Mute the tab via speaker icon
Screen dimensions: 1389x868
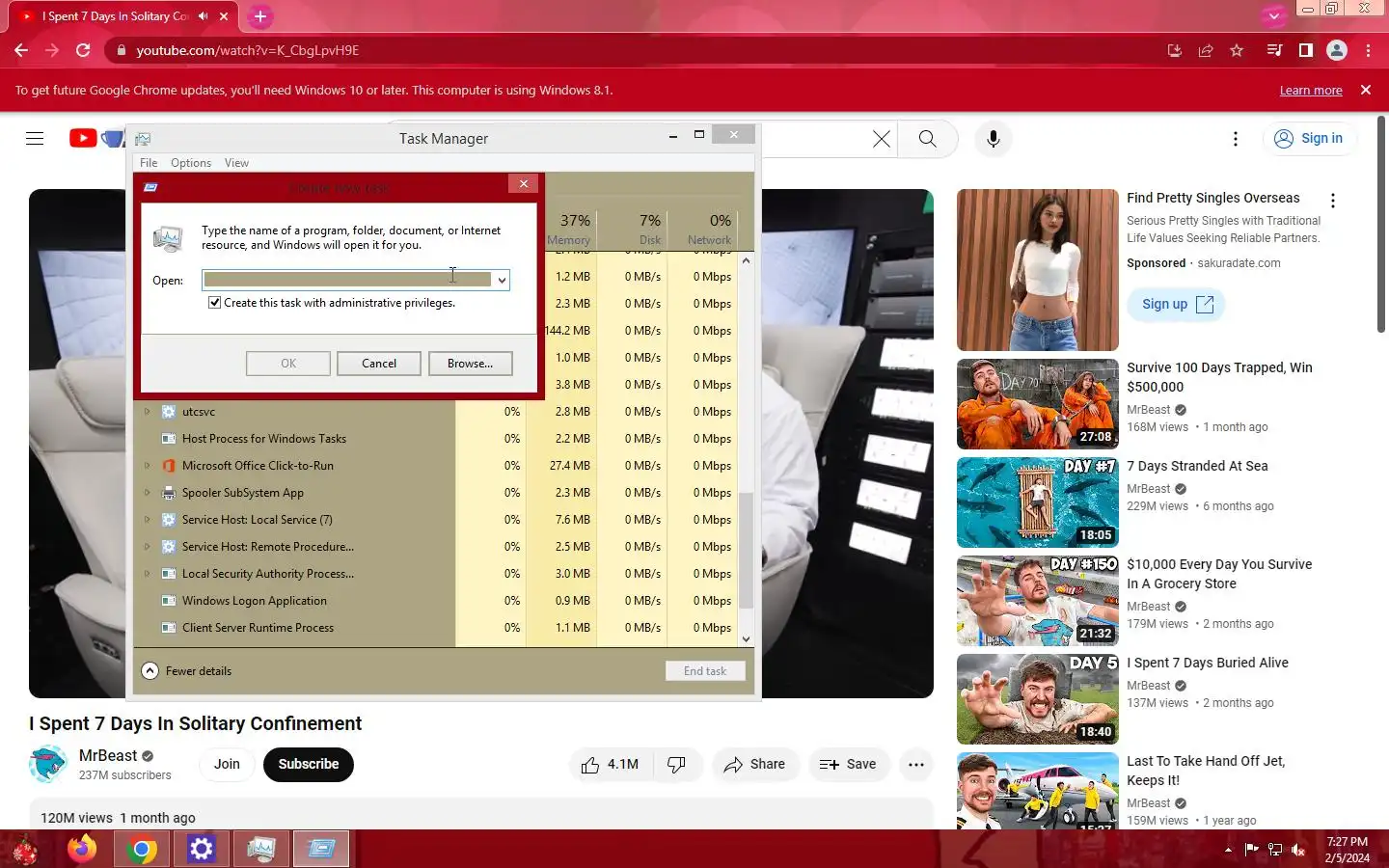[x=203, y=16]
